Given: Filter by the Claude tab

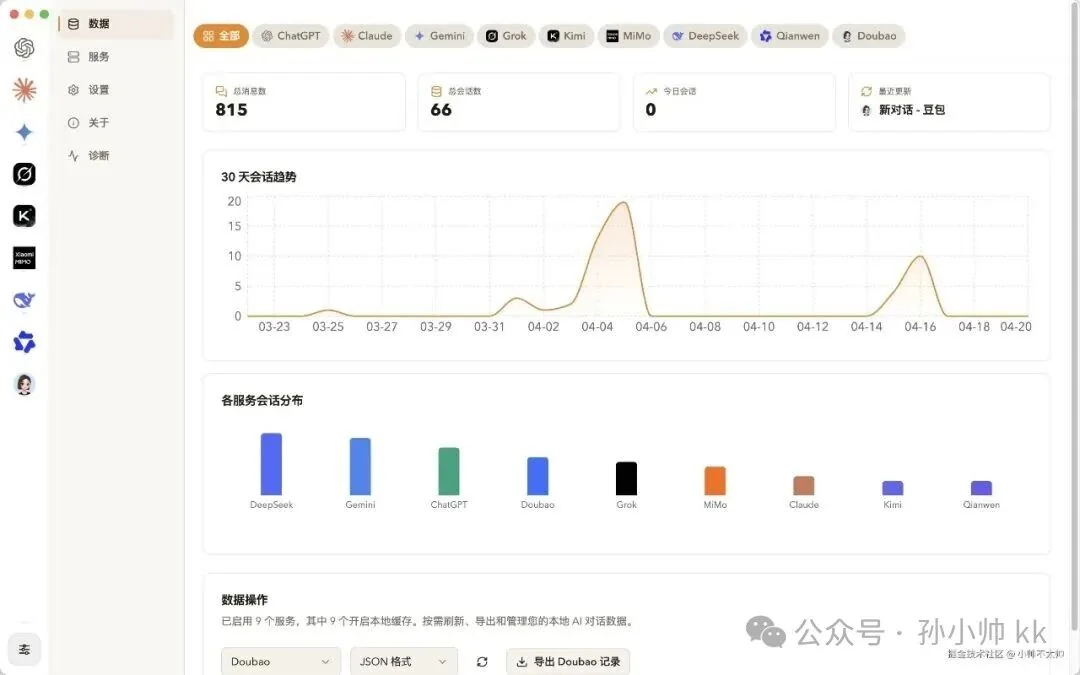Looking at the screenshot, I should click(367, 36).
